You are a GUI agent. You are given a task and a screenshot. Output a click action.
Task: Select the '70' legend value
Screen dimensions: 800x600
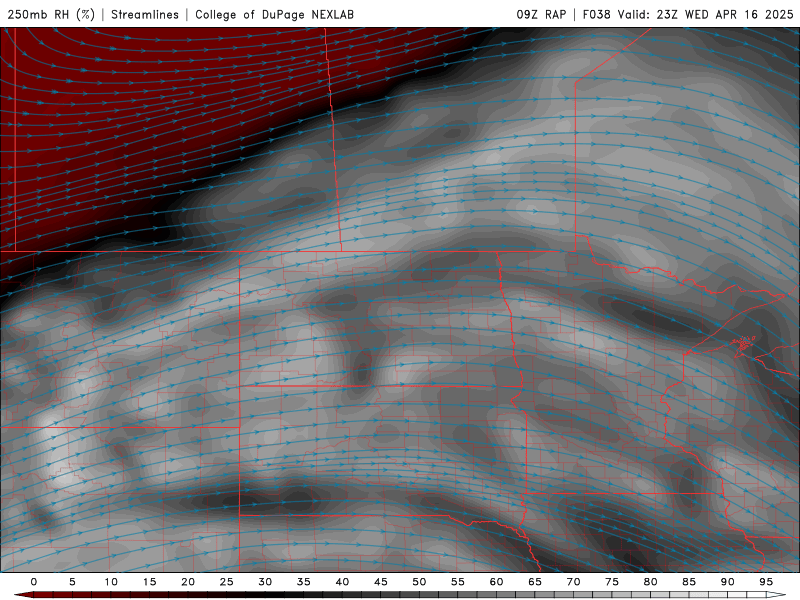573,582
